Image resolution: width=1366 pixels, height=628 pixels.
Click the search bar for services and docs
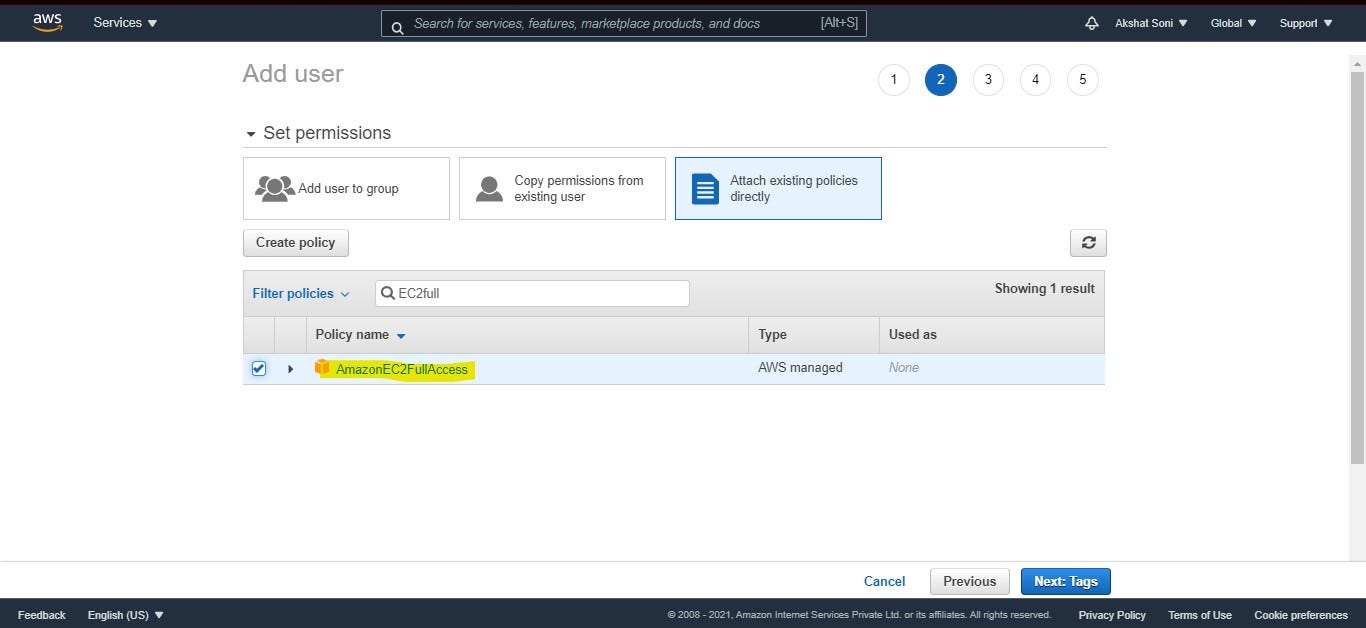click(623, 23)
